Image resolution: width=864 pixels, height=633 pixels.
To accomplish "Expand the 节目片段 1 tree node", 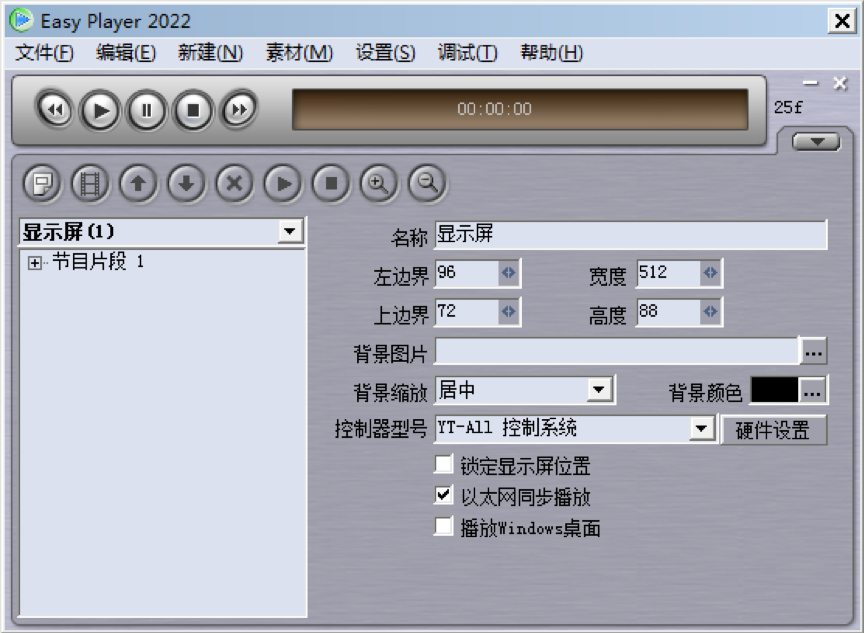I will point(34,263).
